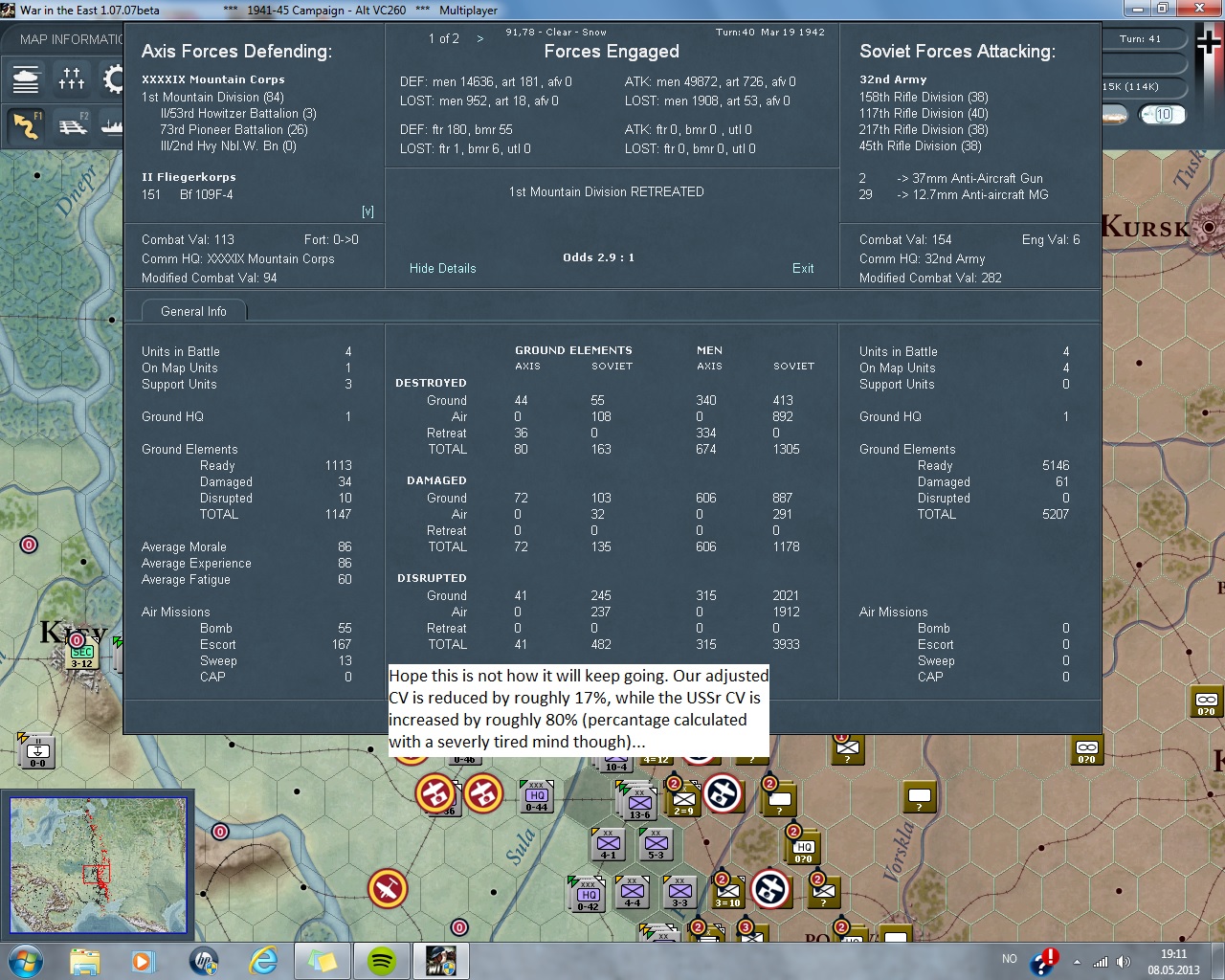
Task: Select 117th Rifle Division (40)
Action: [924, 114]
